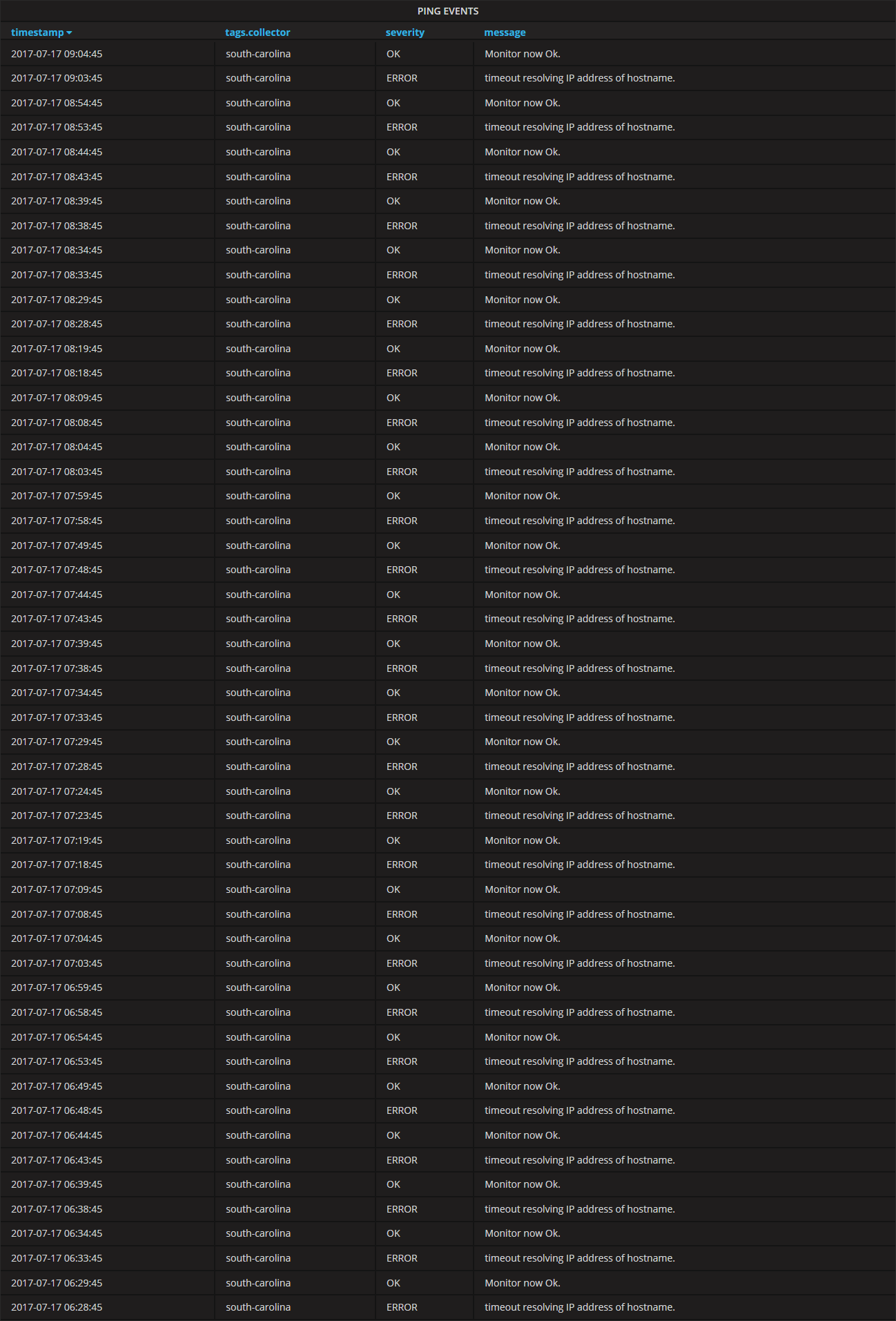Select the 09:04:45 timestamp cell
Viewport: 896px width, 1321px height.
click(57, 54)
